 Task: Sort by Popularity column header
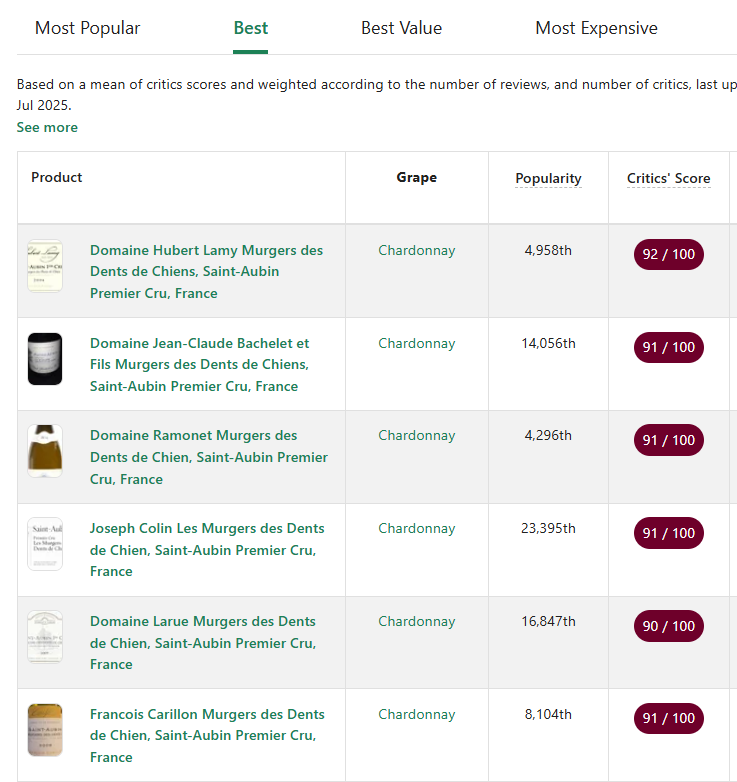click(x=548, y=178)
